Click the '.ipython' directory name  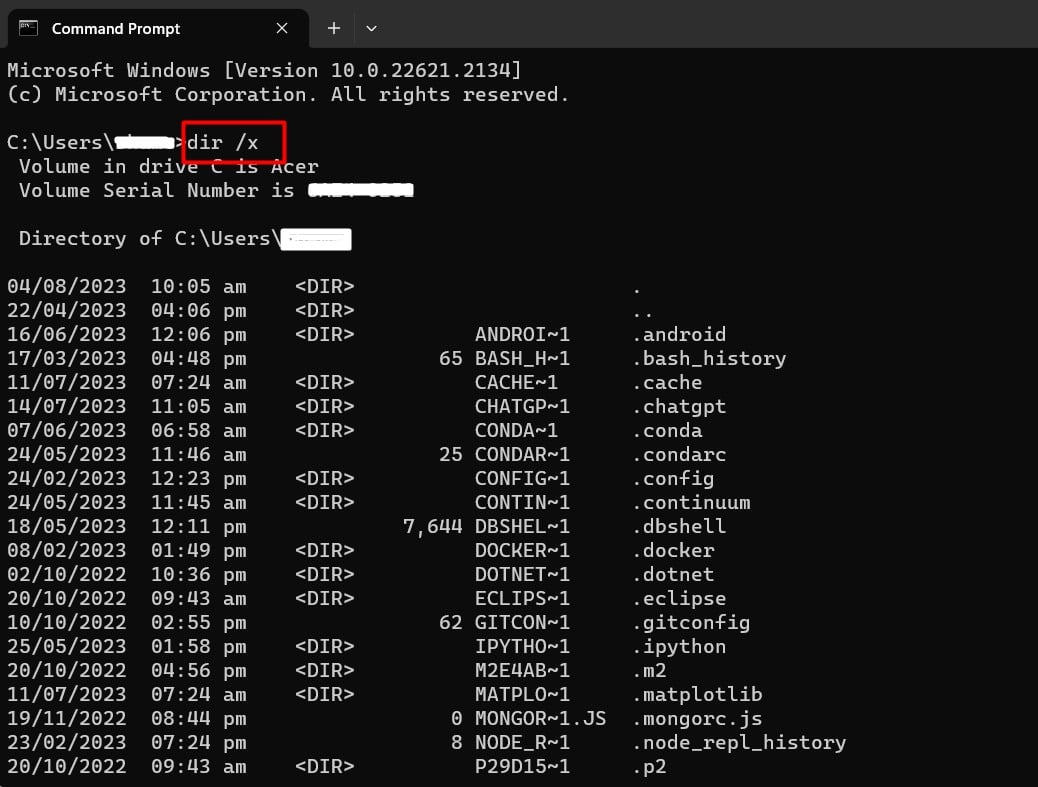(679, 647)
